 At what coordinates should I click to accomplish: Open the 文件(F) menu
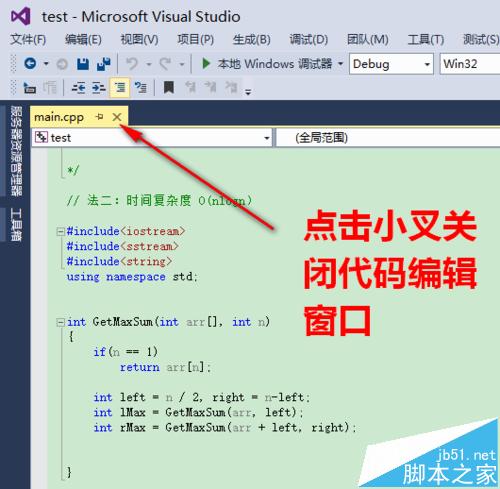28,39
